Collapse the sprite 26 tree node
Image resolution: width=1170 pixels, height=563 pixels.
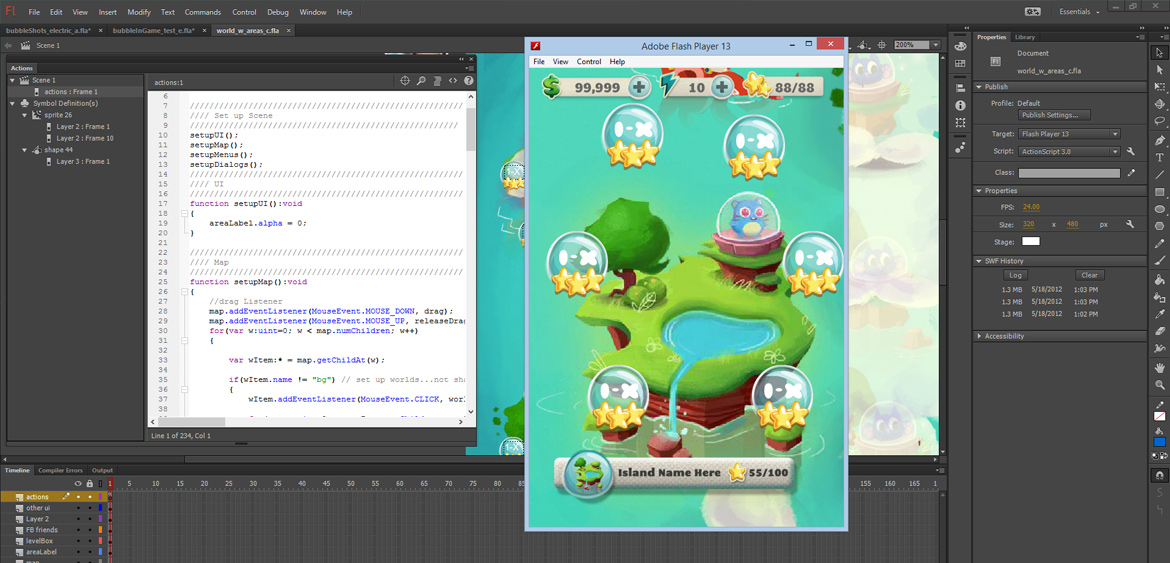click(x=24, y=115)
